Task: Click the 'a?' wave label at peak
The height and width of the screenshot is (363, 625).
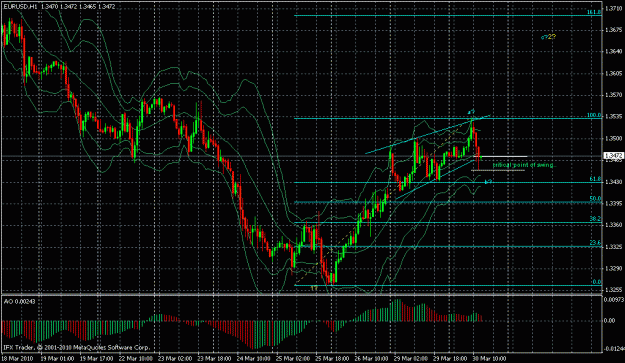Action: pos(471,112)
